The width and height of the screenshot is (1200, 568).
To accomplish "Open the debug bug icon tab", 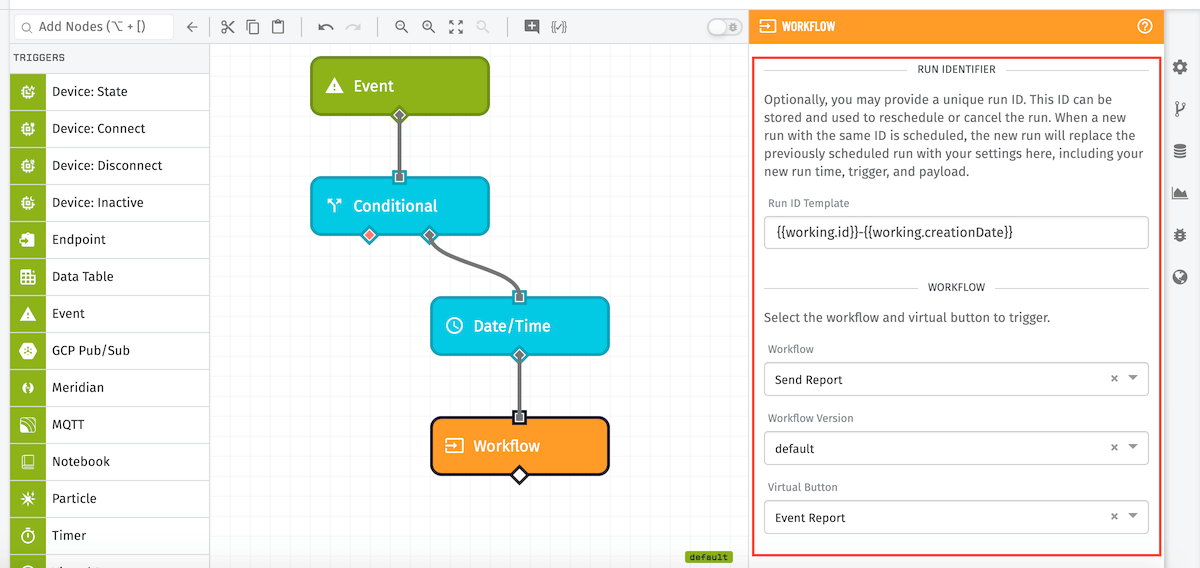I will 1180,235.
